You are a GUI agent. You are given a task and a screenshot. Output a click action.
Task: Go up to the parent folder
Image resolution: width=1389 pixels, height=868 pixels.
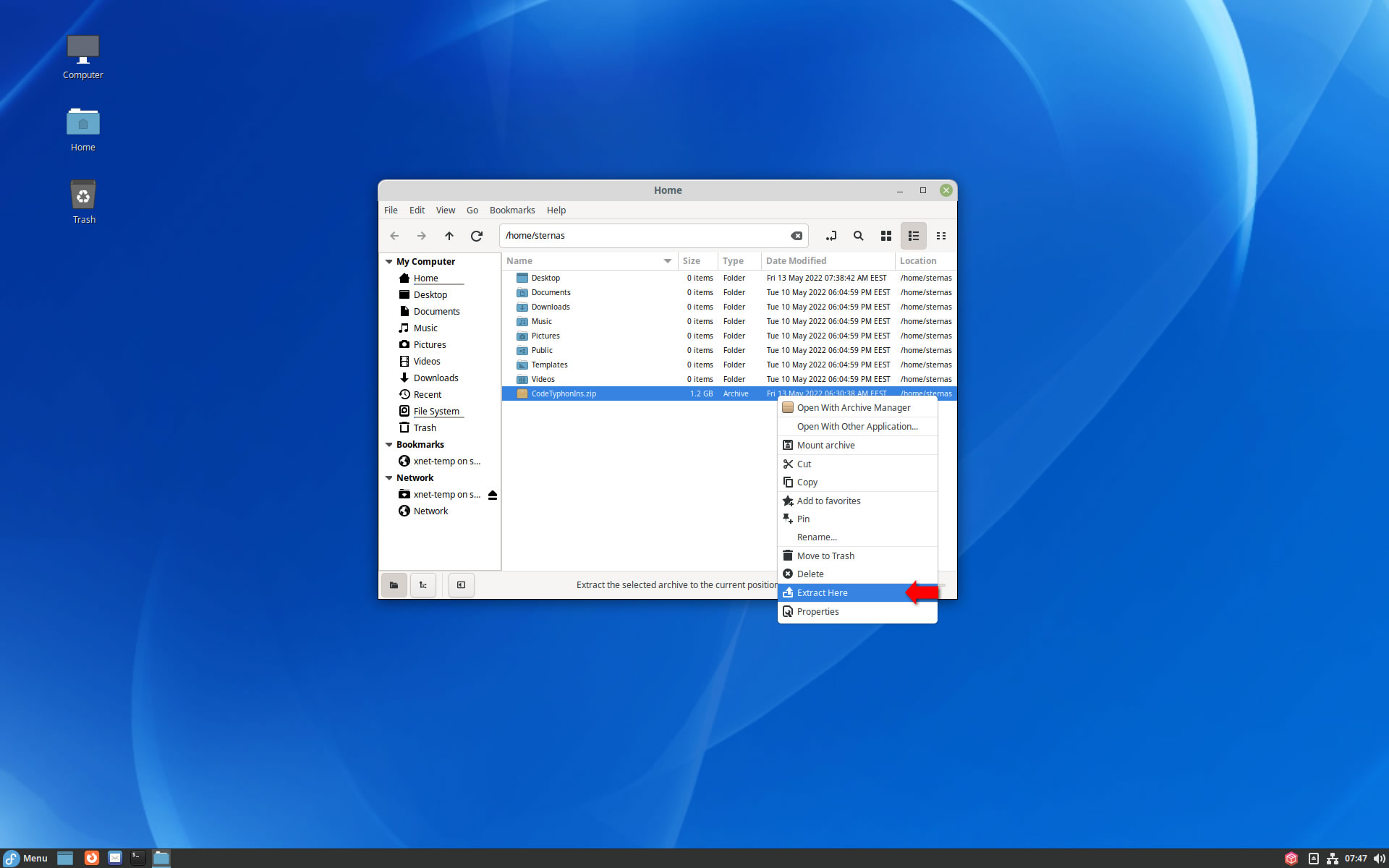449,236
